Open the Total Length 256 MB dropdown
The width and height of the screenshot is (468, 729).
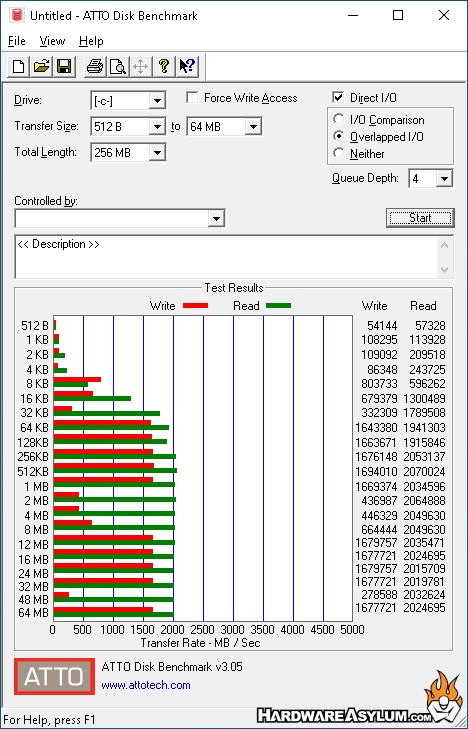point(158,152)
